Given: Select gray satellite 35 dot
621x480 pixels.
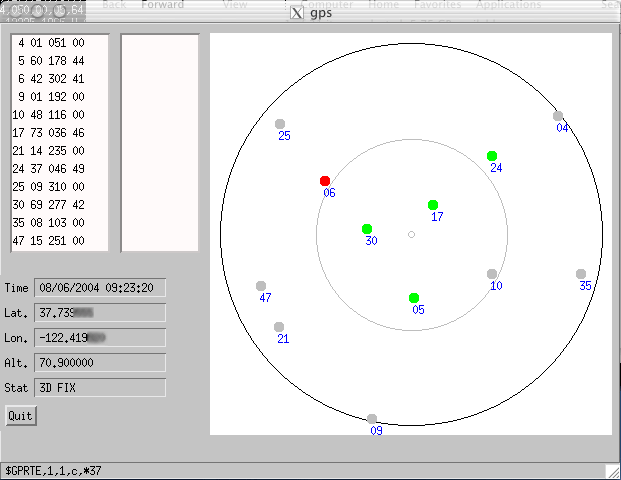Looking at the screenshot, I should [x=581, y=274].
